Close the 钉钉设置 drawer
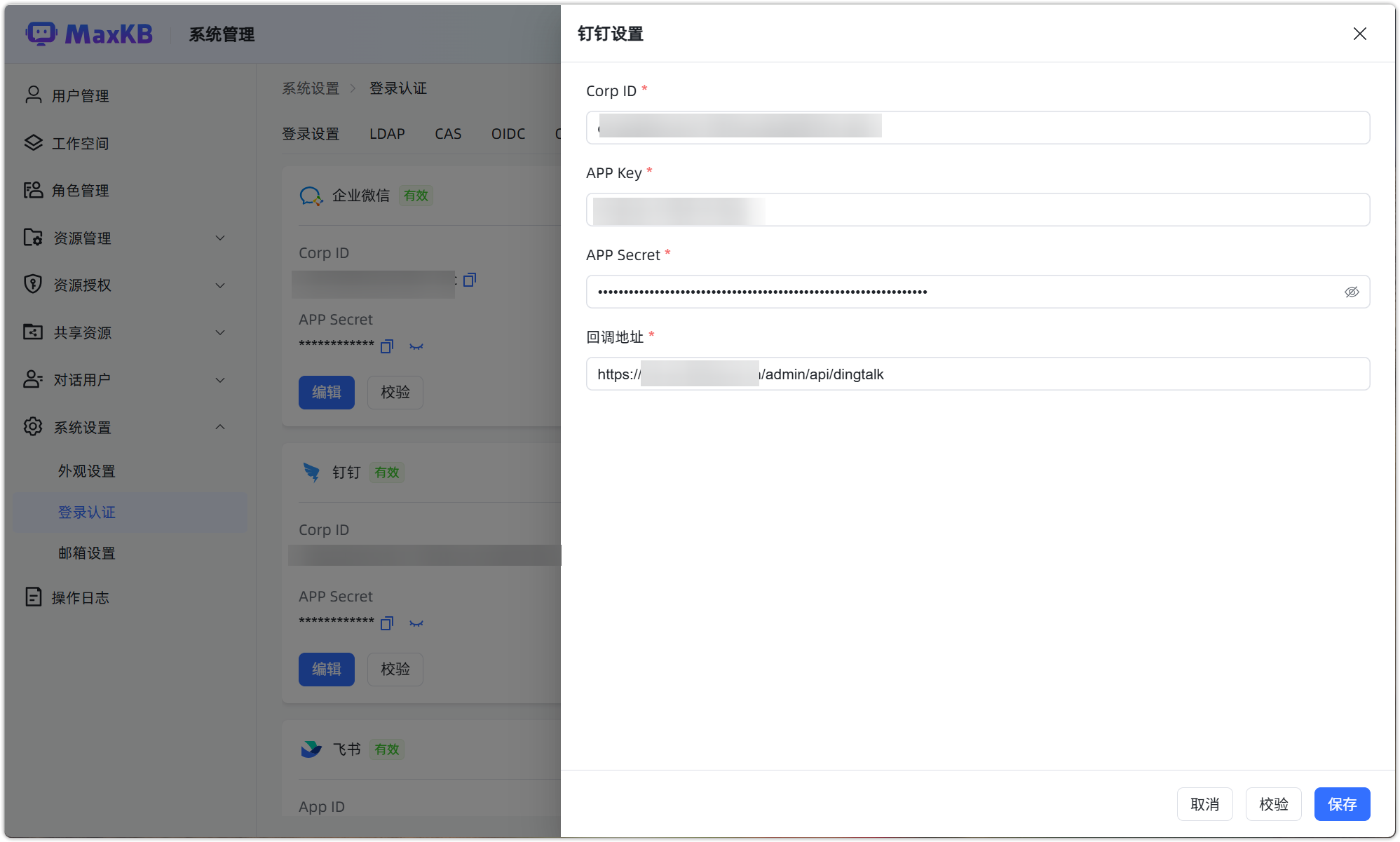 pos(1359,34)
